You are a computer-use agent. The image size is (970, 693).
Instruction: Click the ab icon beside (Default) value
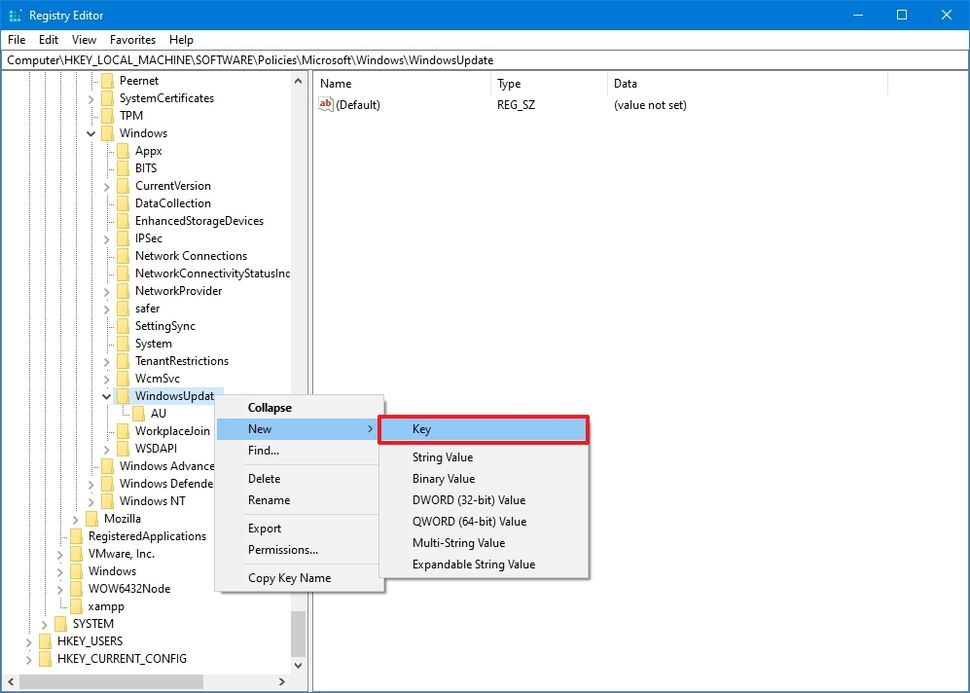325,104
